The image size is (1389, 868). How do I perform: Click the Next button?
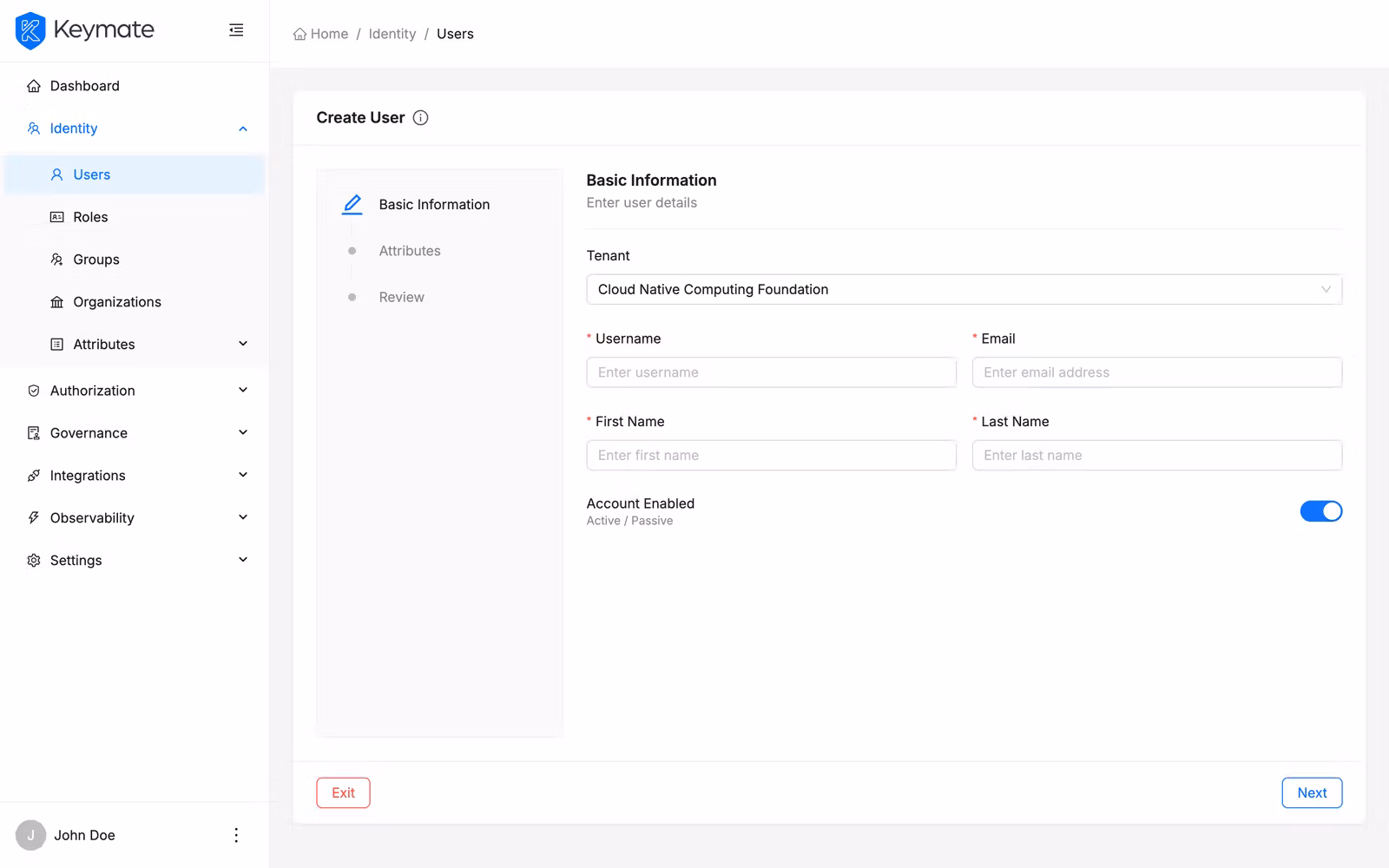(x=1312, y=792)
